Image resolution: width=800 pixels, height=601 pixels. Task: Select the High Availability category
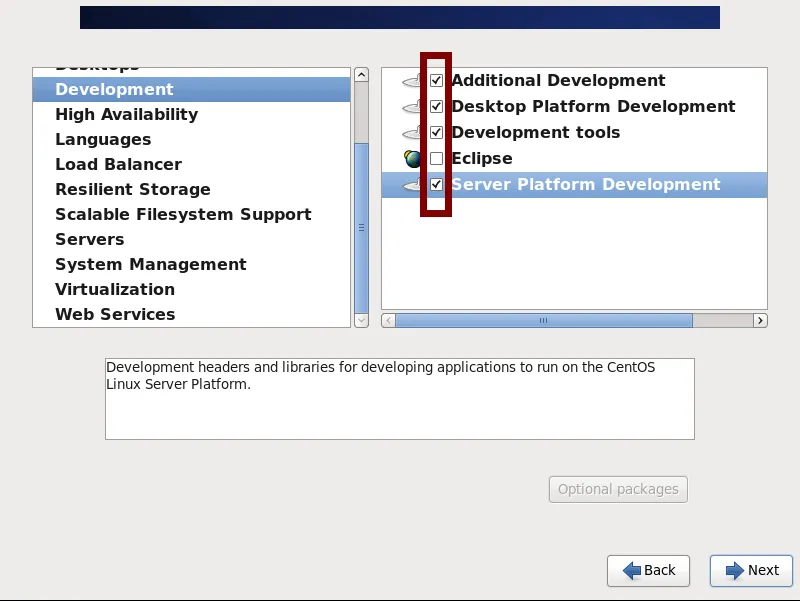click(191, 114)
